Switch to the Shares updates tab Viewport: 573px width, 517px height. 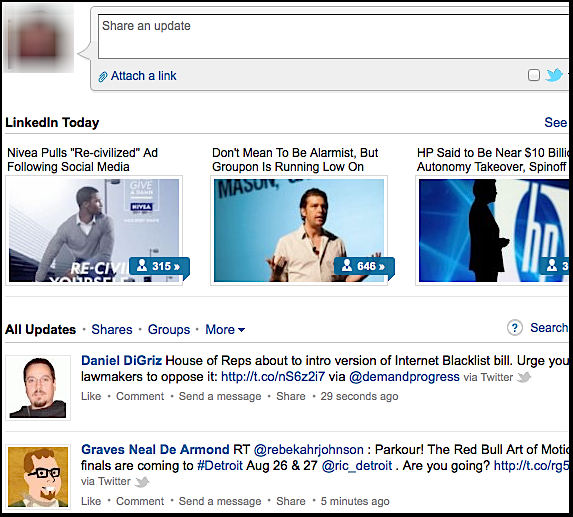point(112,330)
